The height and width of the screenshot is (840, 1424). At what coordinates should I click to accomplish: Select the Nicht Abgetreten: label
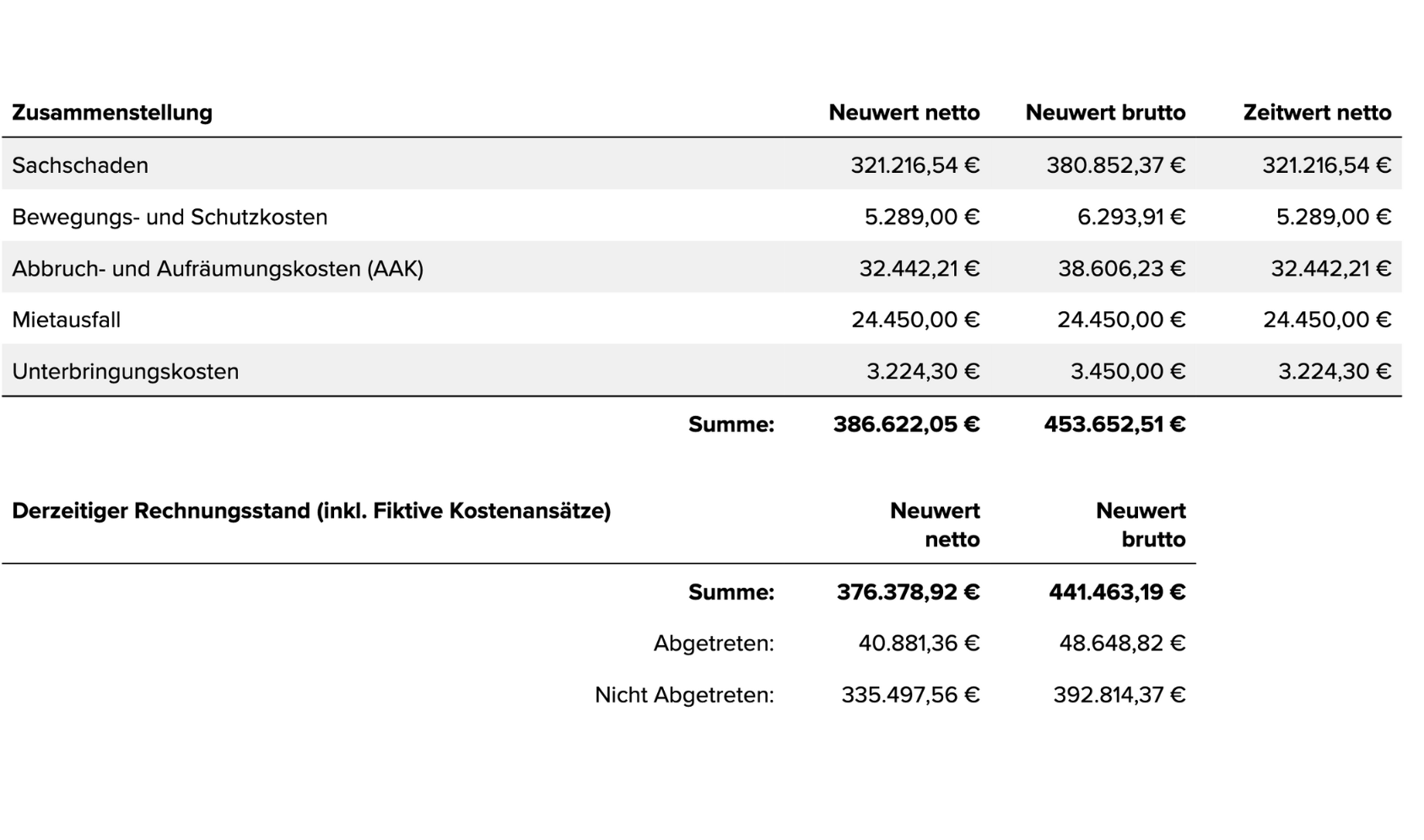click(684, 695)
